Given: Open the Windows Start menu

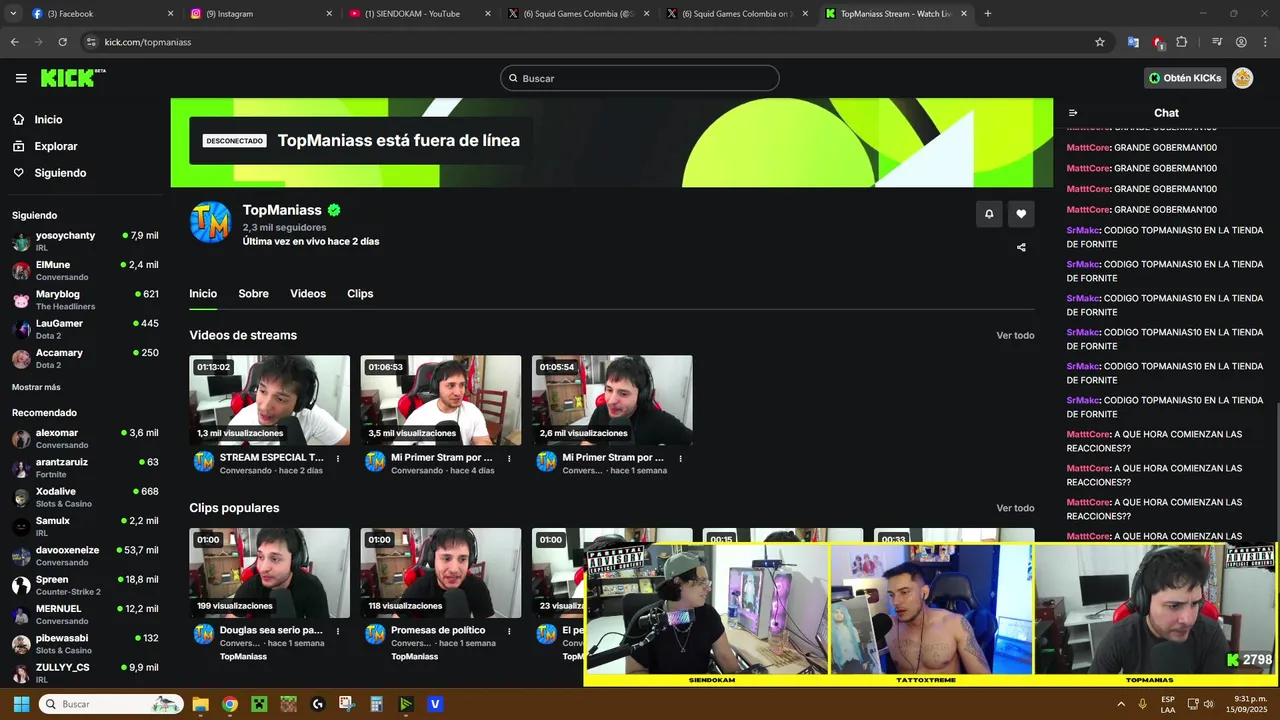Looking at the screenshot, I should 21,704.
